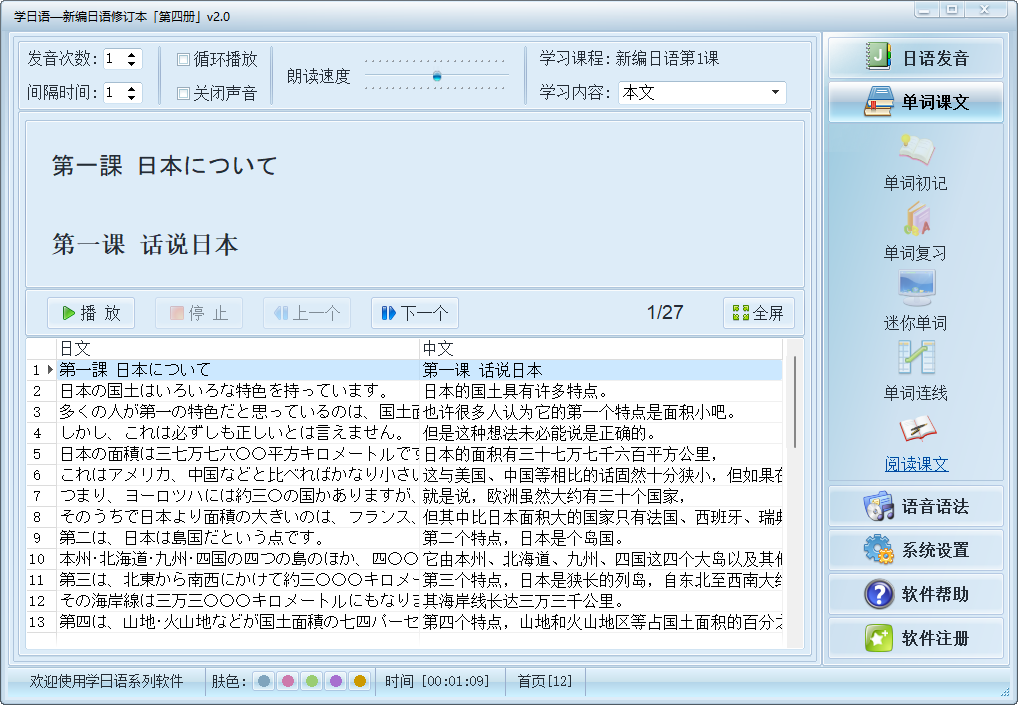The width and height of the screenshot is (1018, 705).
Task: Open the 阅读课文 link
Action: coord(916,464)
